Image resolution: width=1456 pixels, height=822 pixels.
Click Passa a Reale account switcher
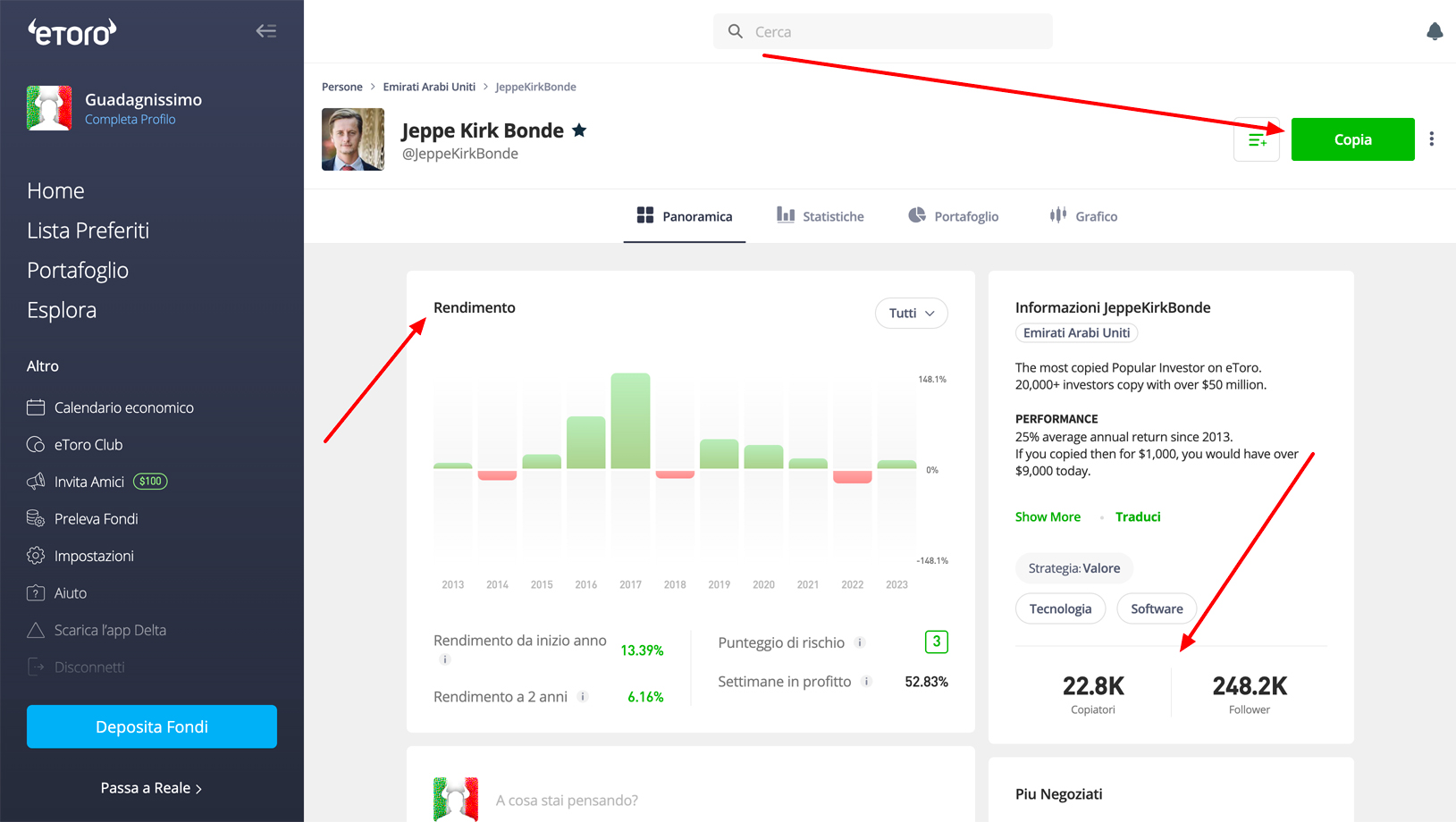coord(151,788)
